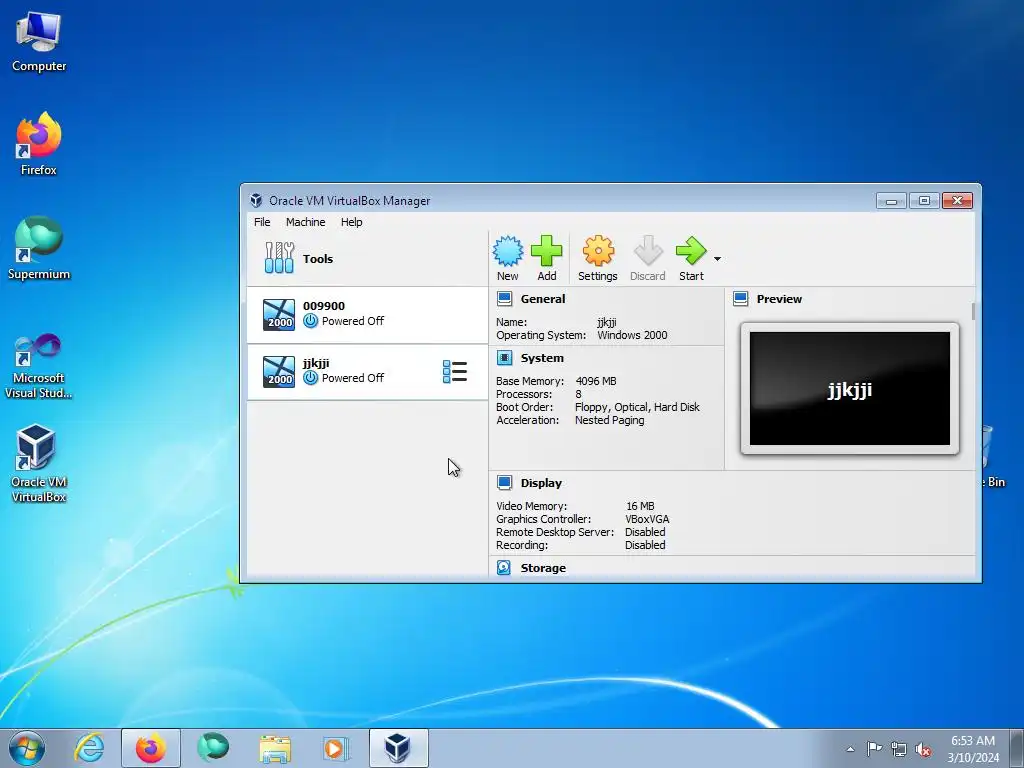Open the Machine menu
Screen dimensions: 1024x768
[305, 222]
